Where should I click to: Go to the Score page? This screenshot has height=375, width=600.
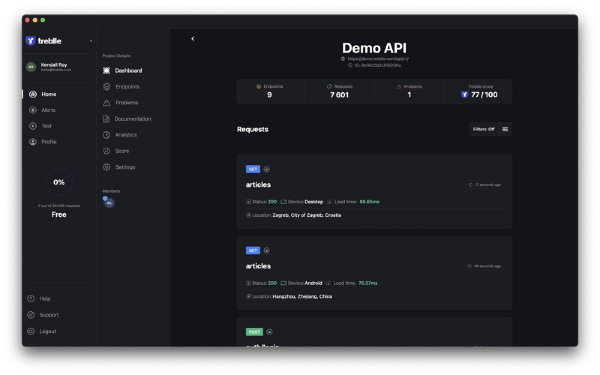[116, 151]
